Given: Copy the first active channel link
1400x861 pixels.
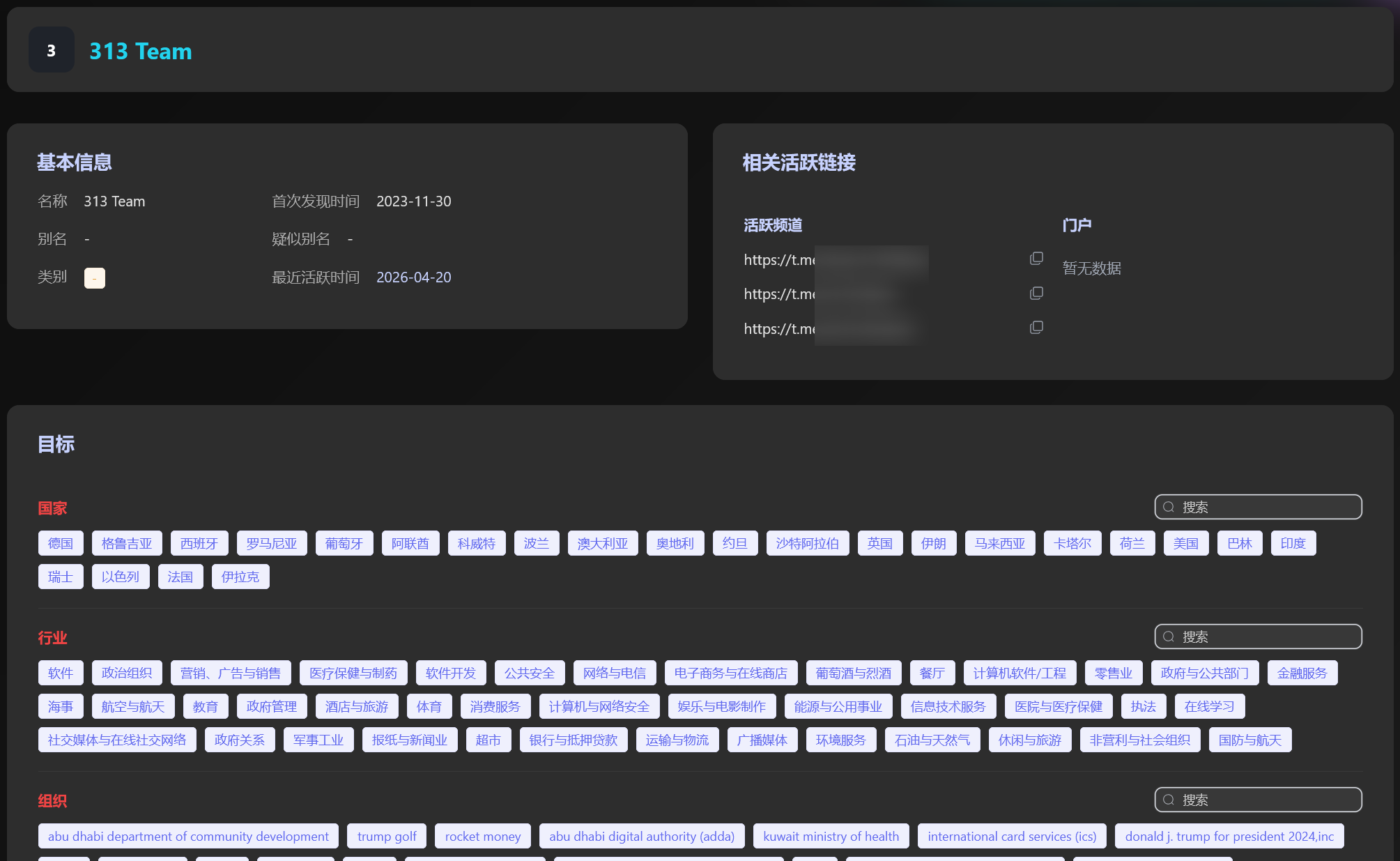Looking at the screenshot, I should (x=1036, y=259).
